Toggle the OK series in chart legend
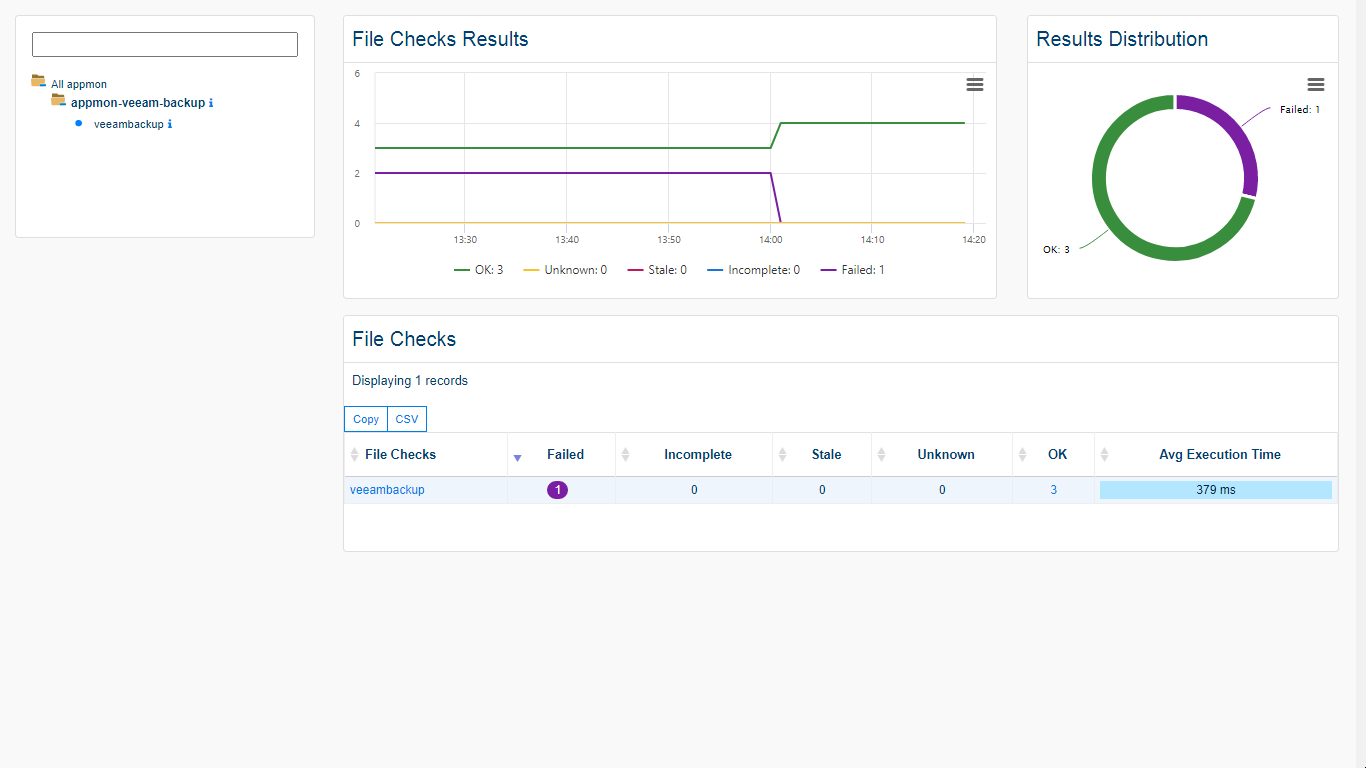The width and height of the screenshot is (1366, 768). [479, 270]
